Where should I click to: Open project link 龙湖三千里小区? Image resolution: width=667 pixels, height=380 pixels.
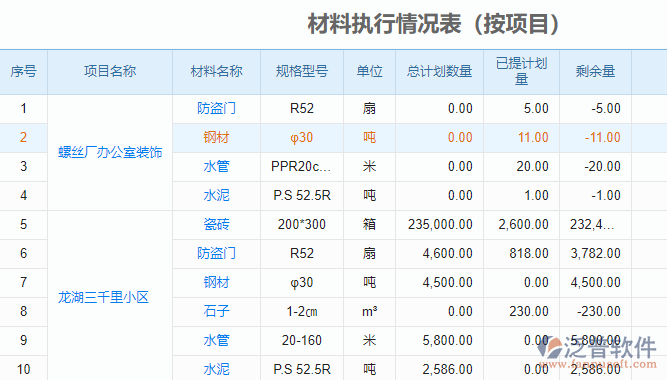pos(103,297)
